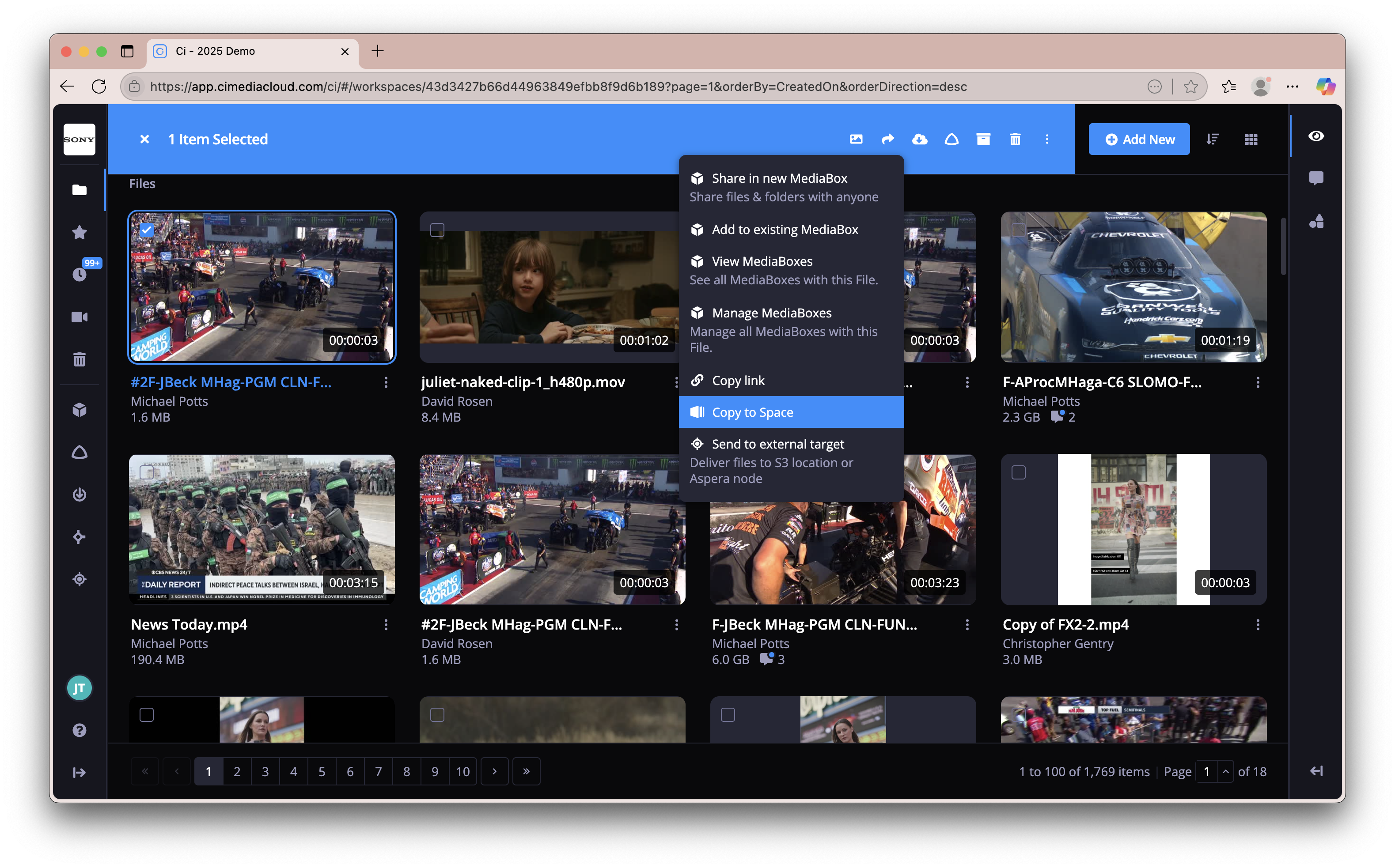This screenshot has height=868, width=1395.
Task: Choose Send to external target
Action: pyautogui.click(x=791, y=461)
